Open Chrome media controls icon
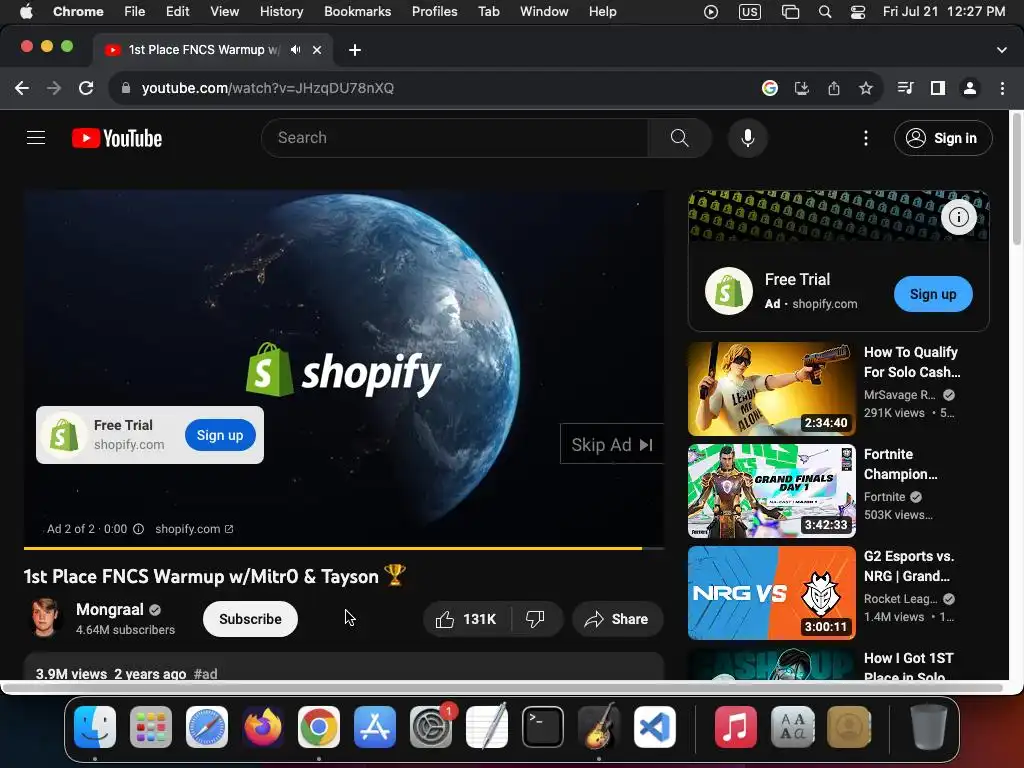This screenshot has height=768, width=1024. click(905, 88)
